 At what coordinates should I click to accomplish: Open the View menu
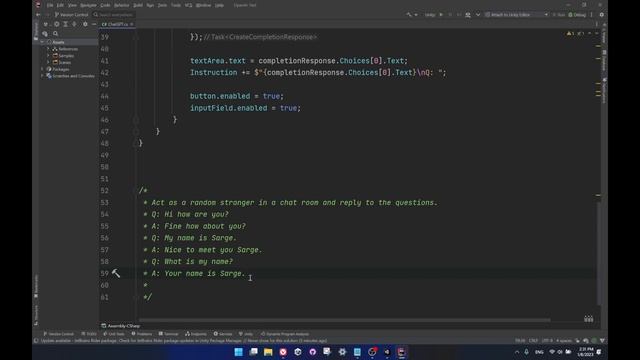coord(72,5)
